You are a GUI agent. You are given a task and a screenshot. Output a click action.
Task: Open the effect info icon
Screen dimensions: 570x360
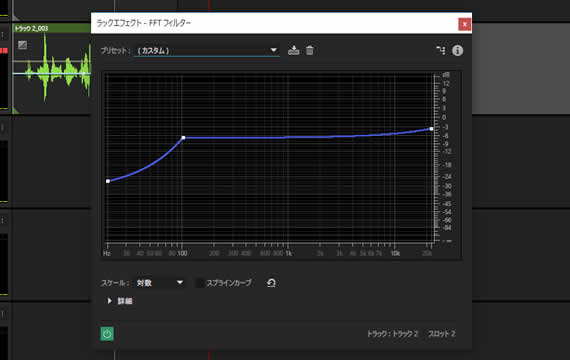457,50
